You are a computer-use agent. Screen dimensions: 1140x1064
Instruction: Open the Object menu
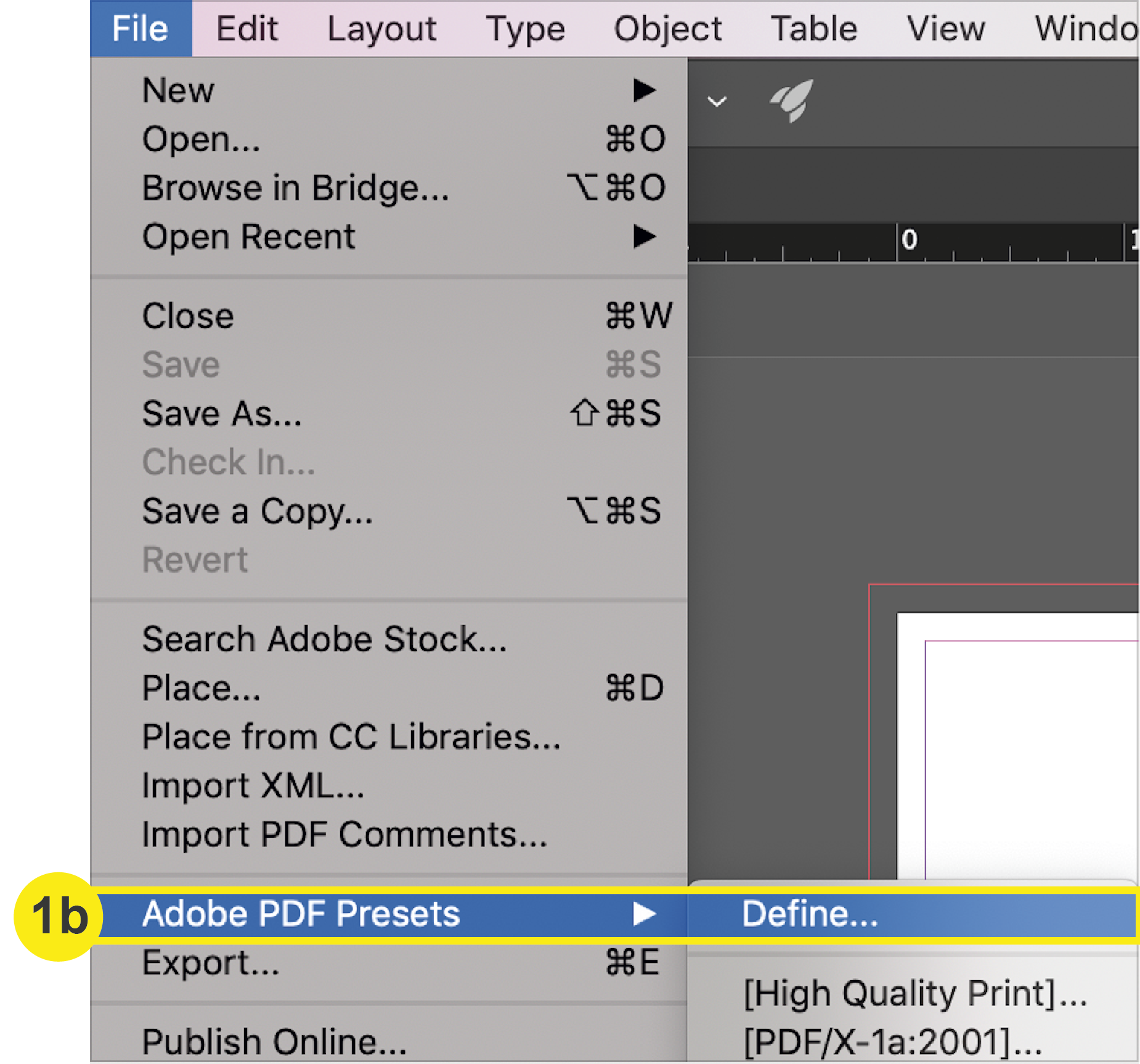tap(667, 28)
